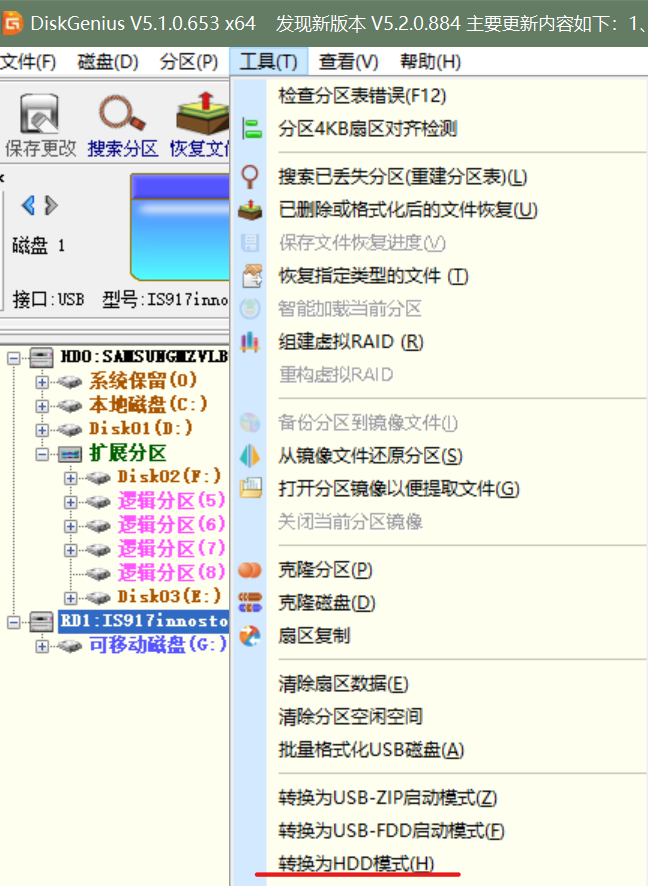Image resolution: width=648 pixels, height=886 pixels.
Task: Open the 分区(P) menu
Action: click(x=189, y=61)
